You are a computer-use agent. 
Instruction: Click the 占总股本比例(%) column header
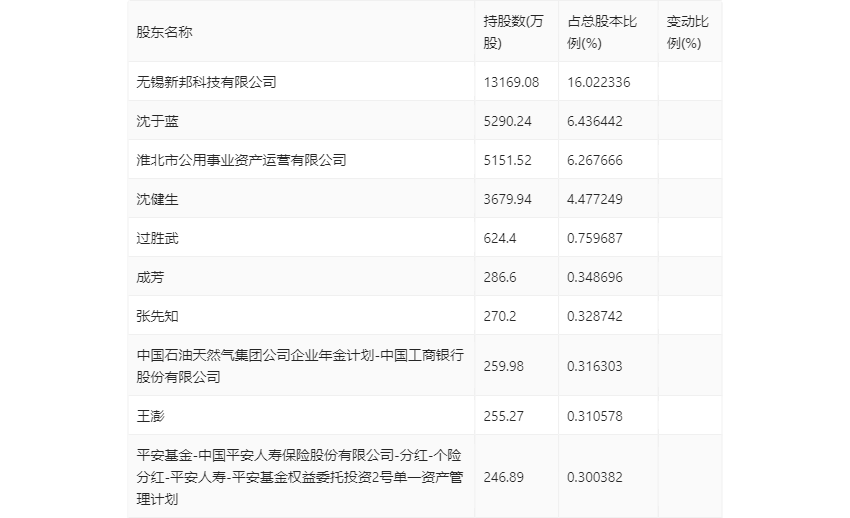point(602,33)
